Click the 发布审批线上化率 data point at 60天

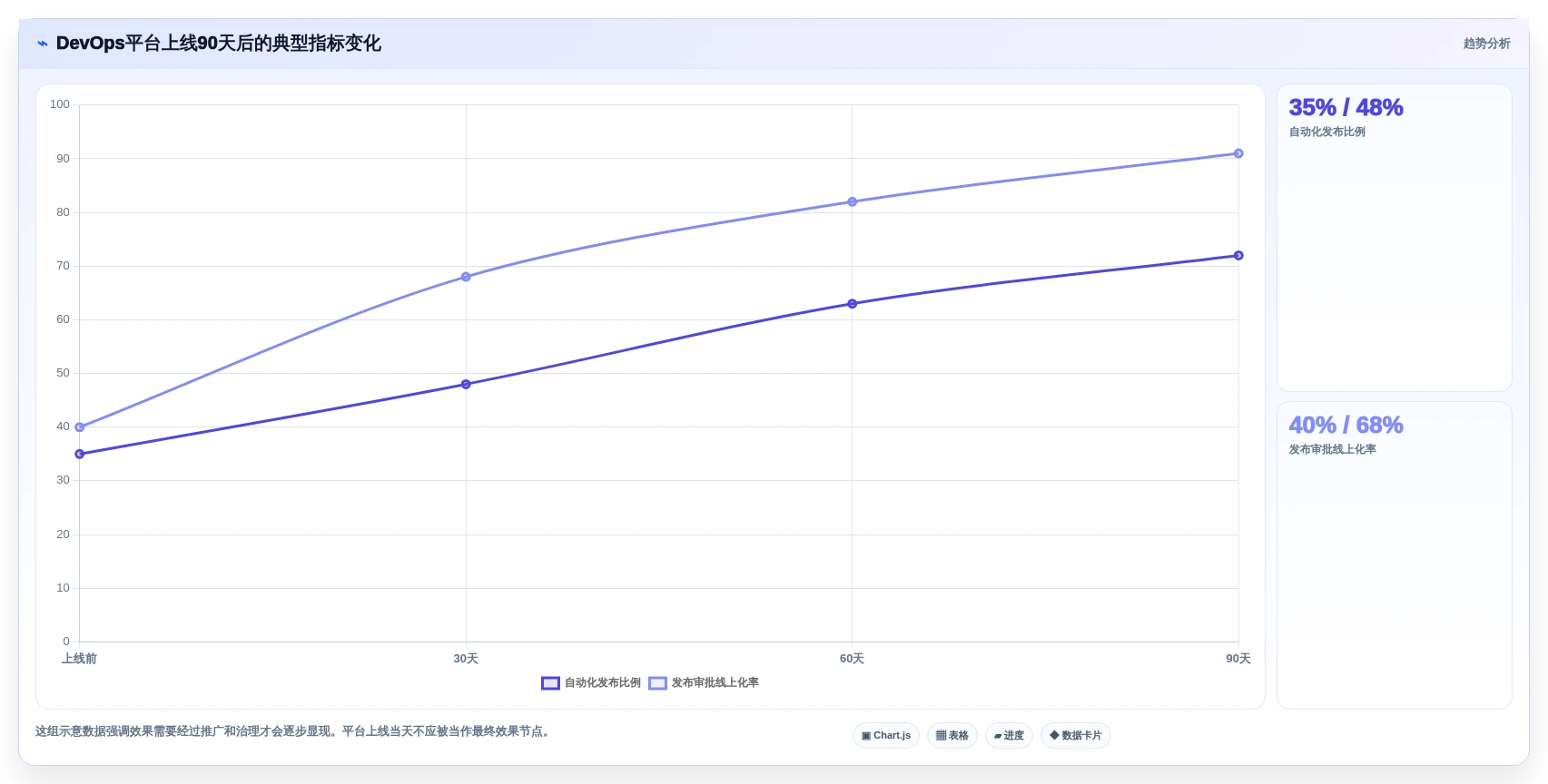click(852, 202)
